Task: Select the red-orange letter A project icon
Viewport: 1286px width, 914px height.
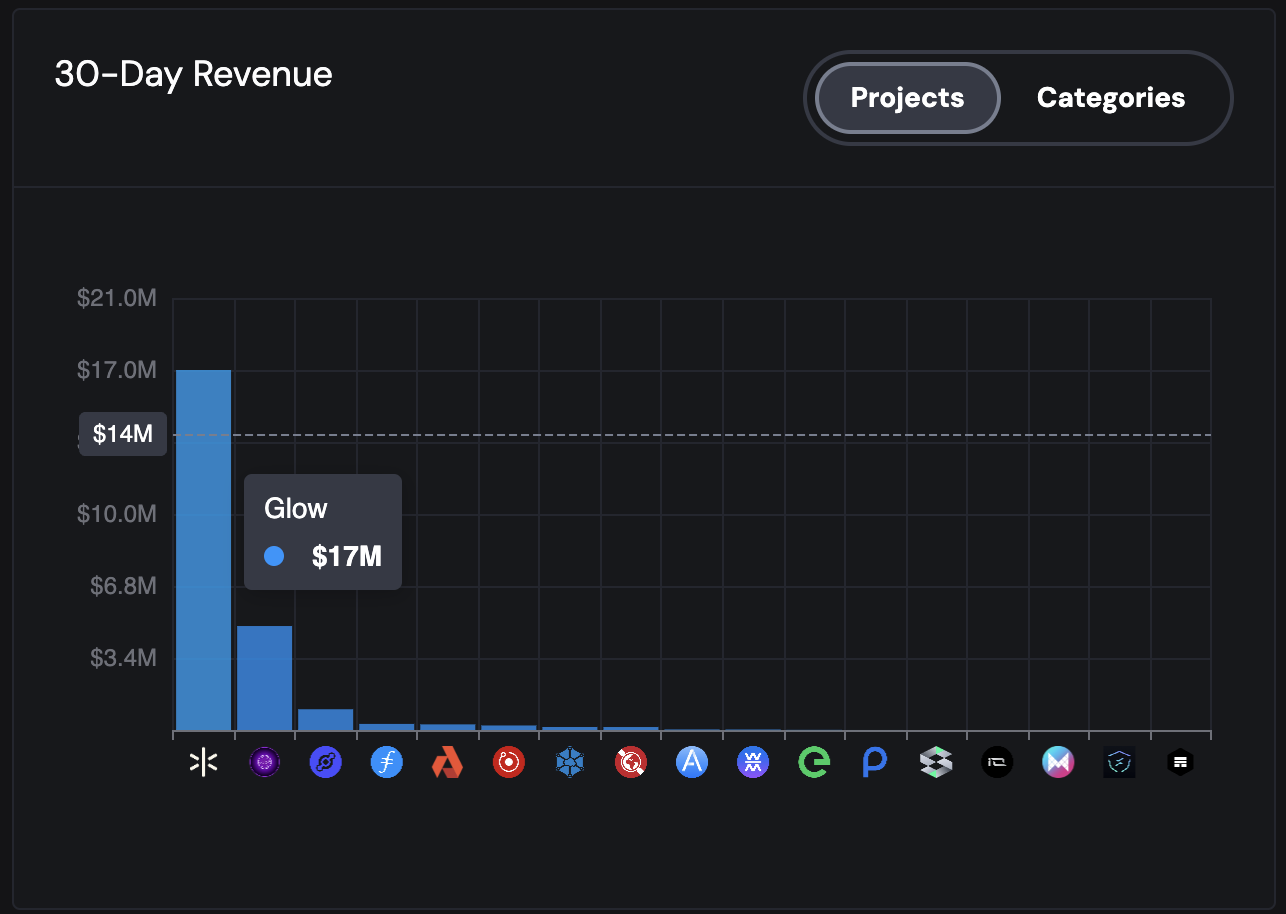Action: 447,764
